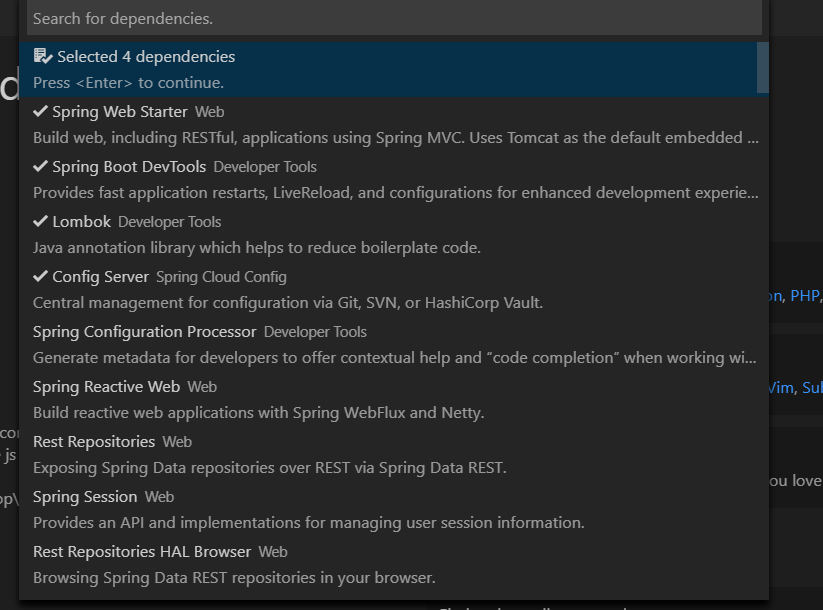Deselect the Spring Web Starter checkmark
This screenshot has width=823, height=610.
pyautogui.click(x=40, y=111)
